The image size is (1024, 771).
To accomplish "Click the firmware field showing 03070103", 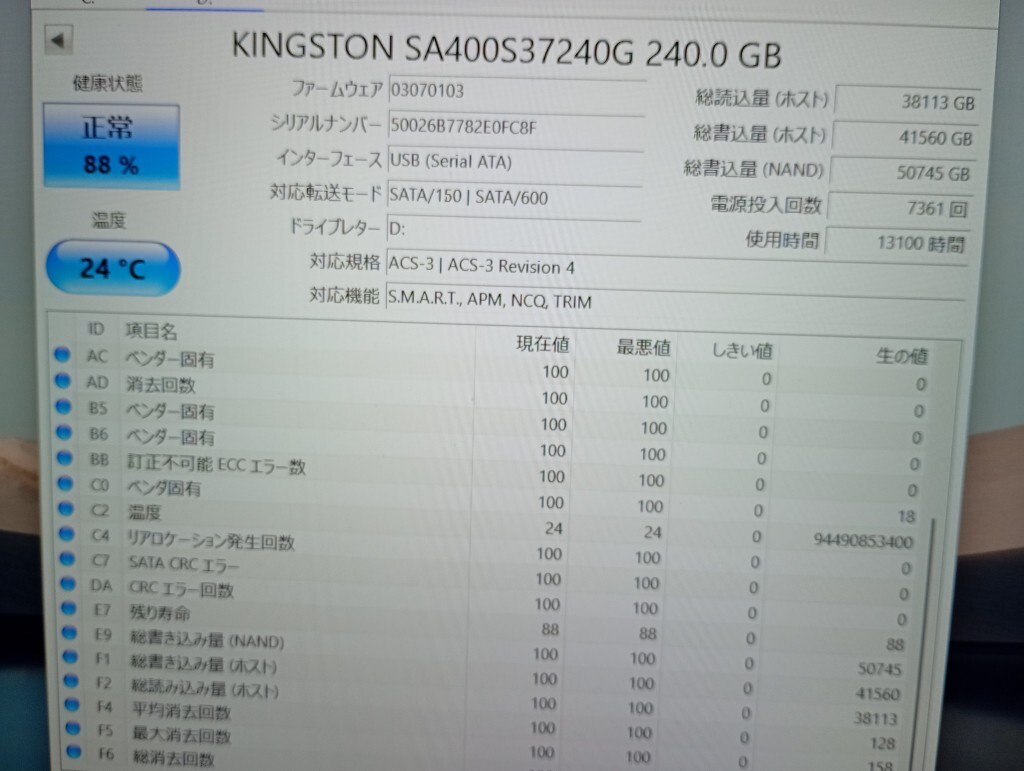I will click(517, 89).
